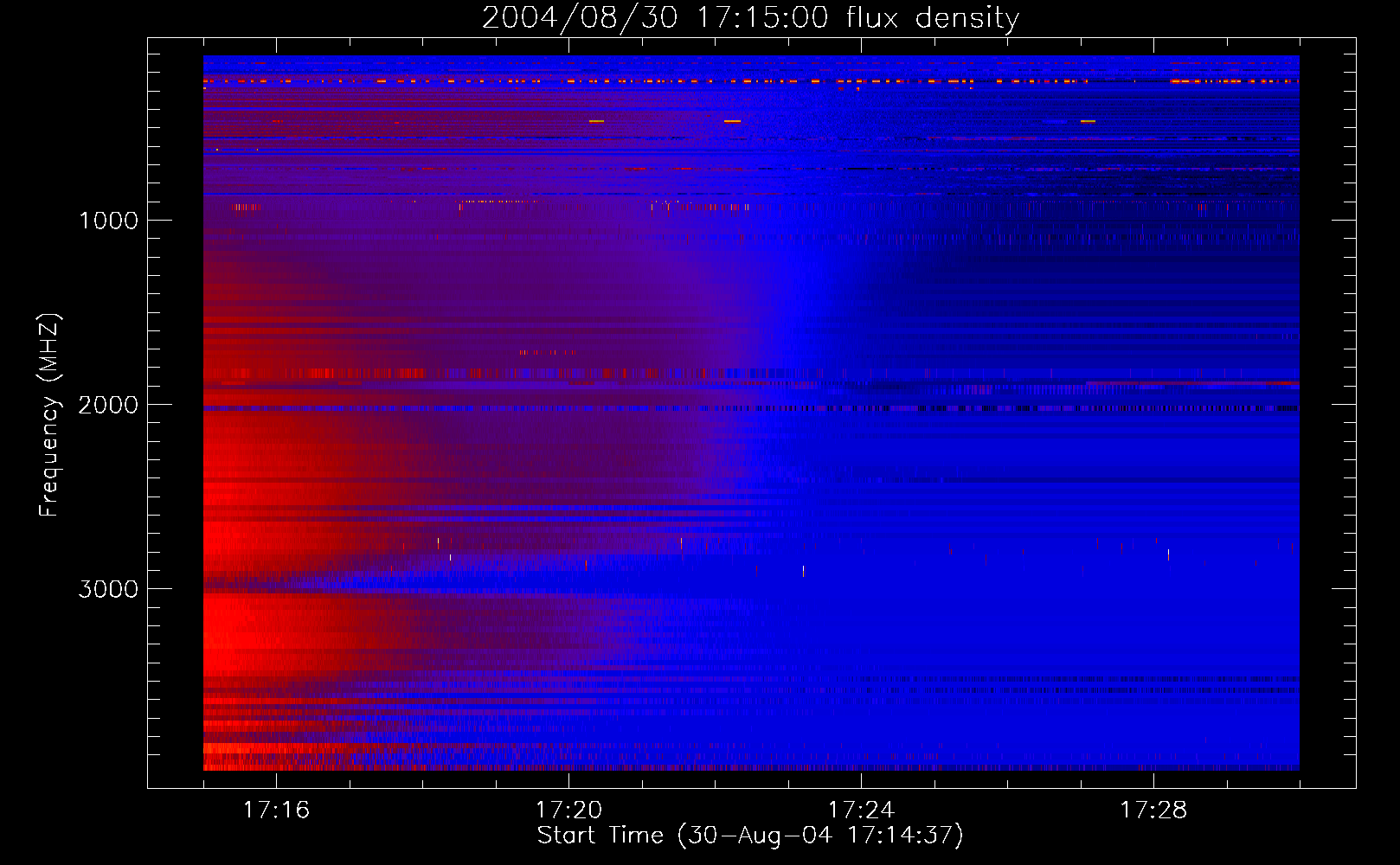Click the 17:20 time tick label
This screenshot has height=865, width=1400.
tap(568, 811)
